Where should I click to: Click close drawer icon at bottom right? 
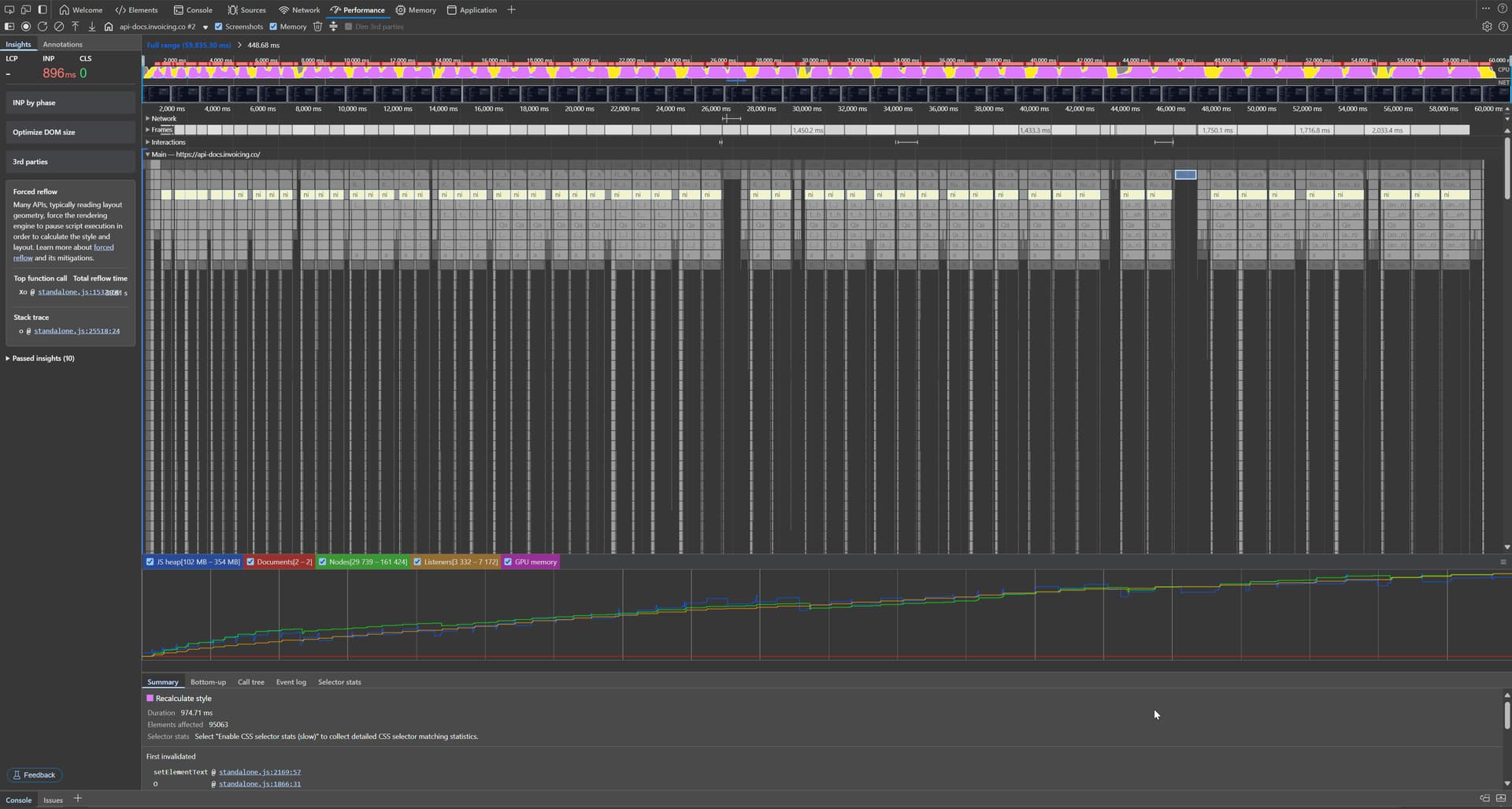coord(1501,799)
